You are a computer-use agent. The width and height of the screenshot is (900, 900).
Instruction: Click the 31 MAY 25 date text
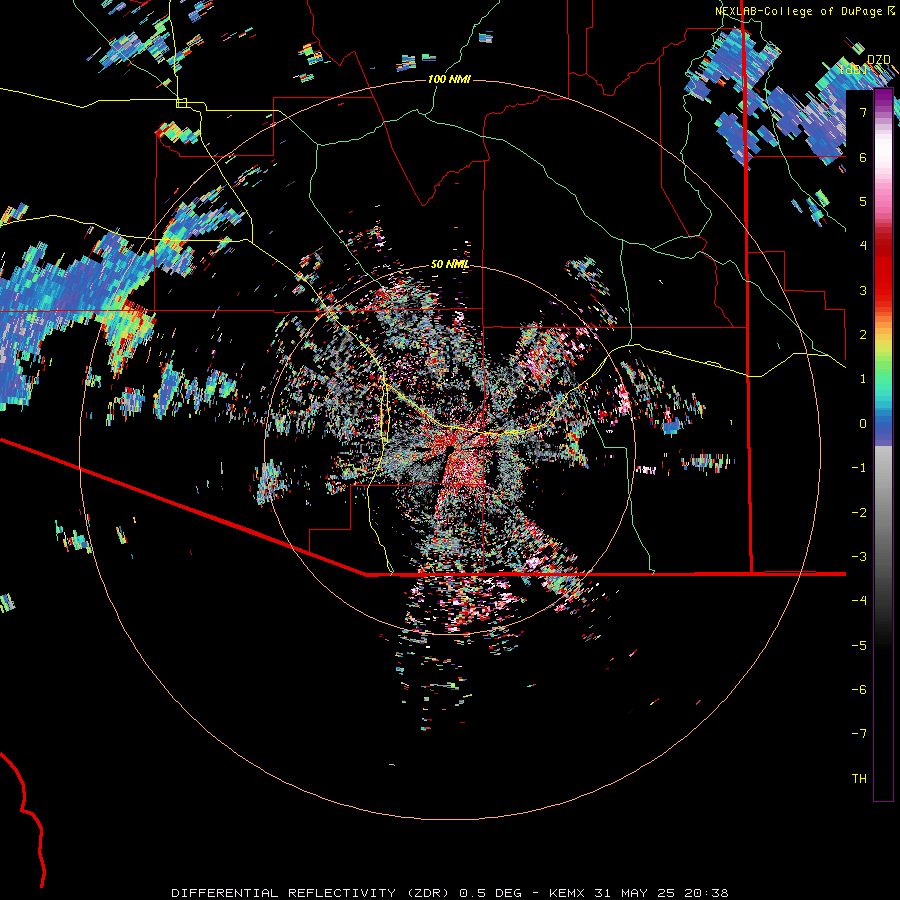(634, 893)
